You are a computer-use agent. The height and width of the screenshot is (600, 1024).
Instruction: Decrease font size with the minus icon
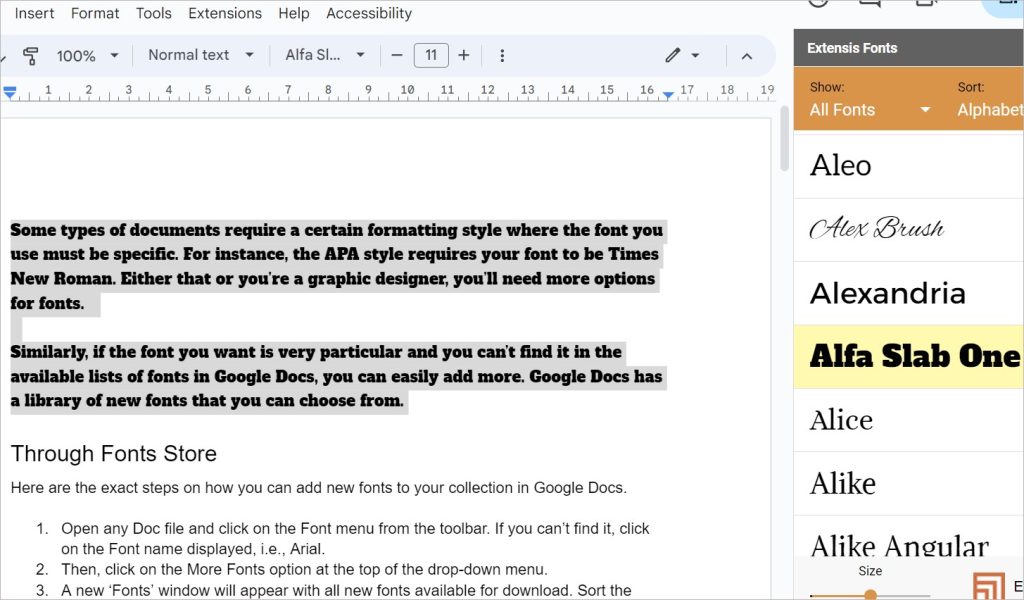tap(397, 55)
